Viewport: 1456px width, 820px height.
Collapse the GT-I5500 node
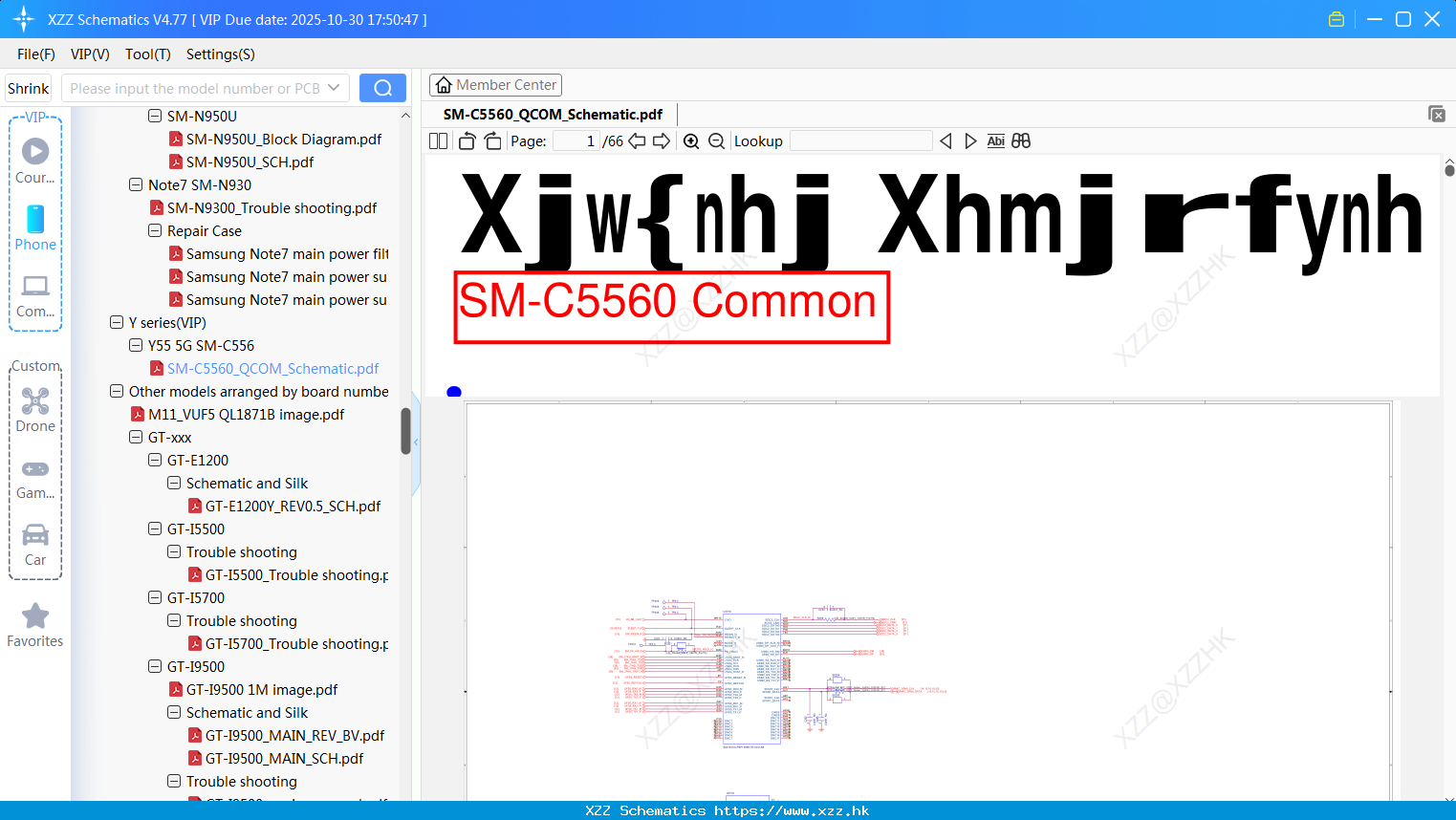(155, 529)
